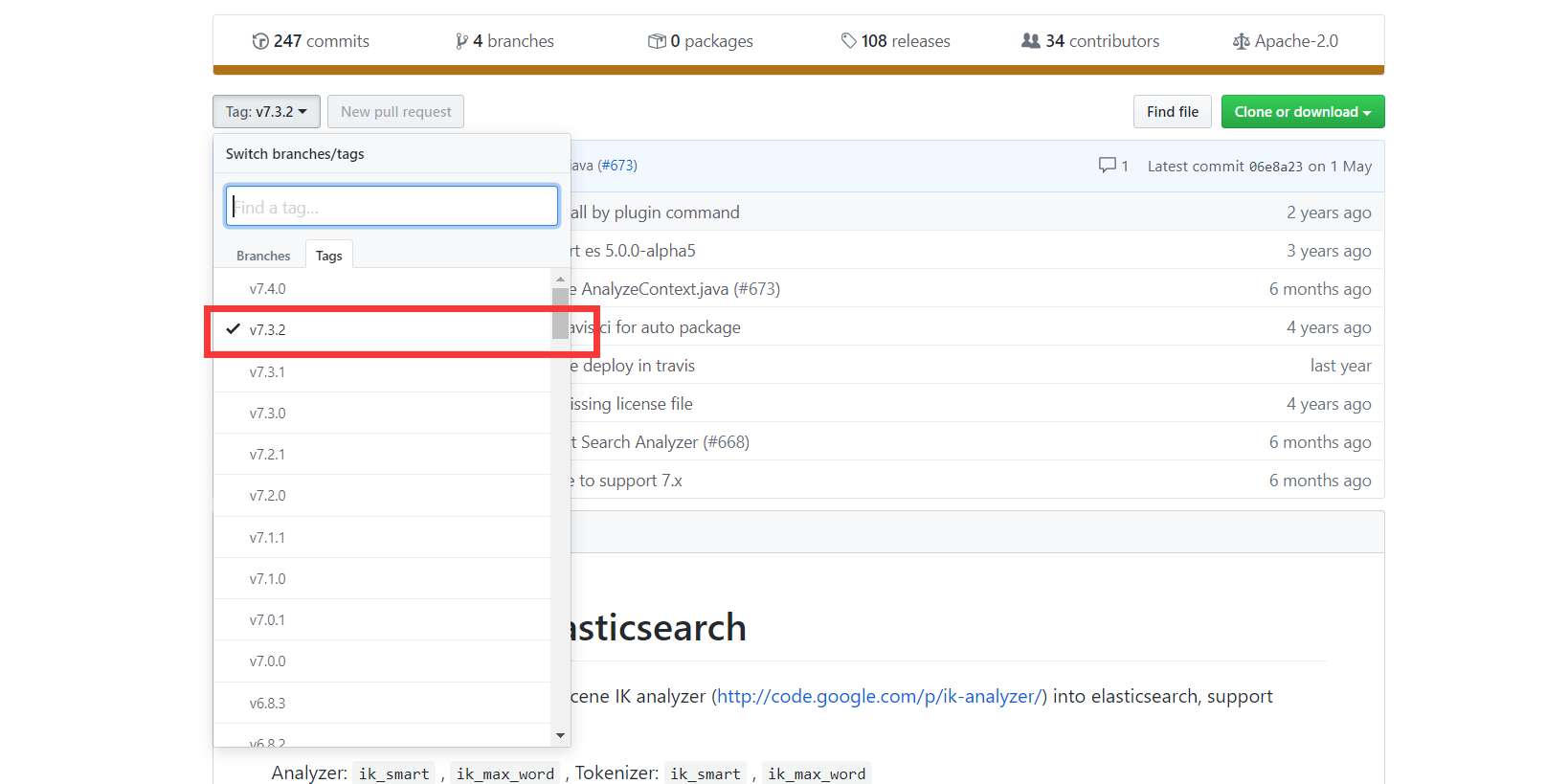Open the Tag: v7.3.2 dropdown

click(266, 112)
